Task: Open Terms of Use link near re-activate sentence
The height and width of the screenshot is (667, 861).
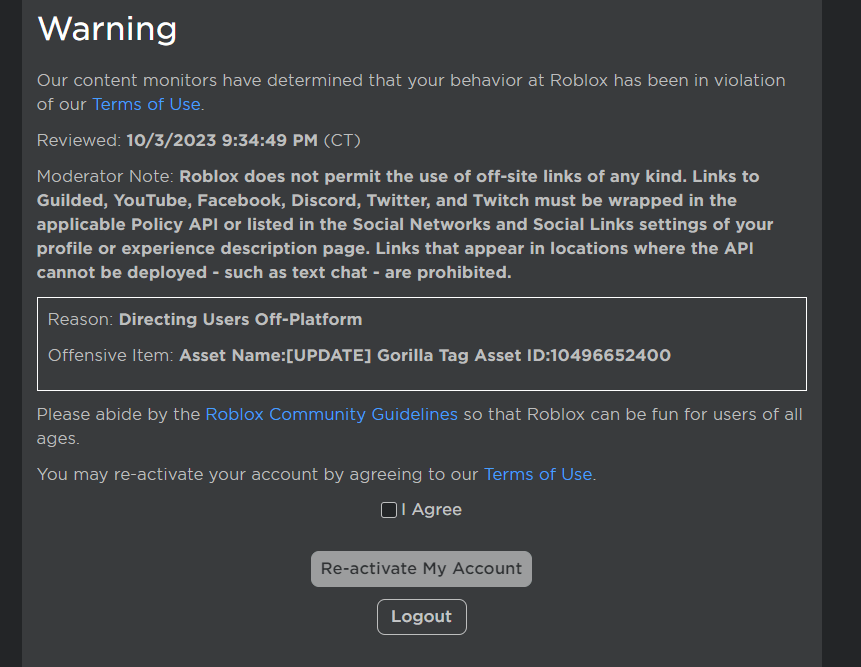Action: point(538,474)
